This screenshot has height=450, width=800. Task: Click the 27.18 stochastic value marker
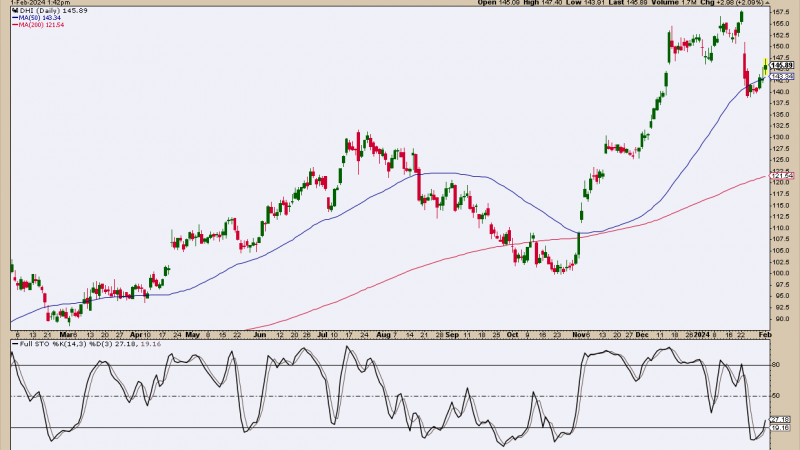tap(781, 419)
